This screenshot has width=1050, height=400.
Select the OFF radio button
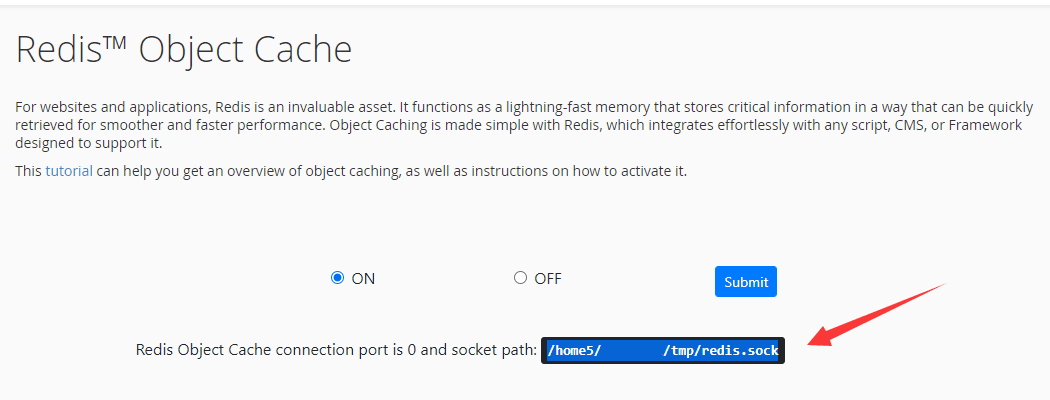[x=520, y=278]
